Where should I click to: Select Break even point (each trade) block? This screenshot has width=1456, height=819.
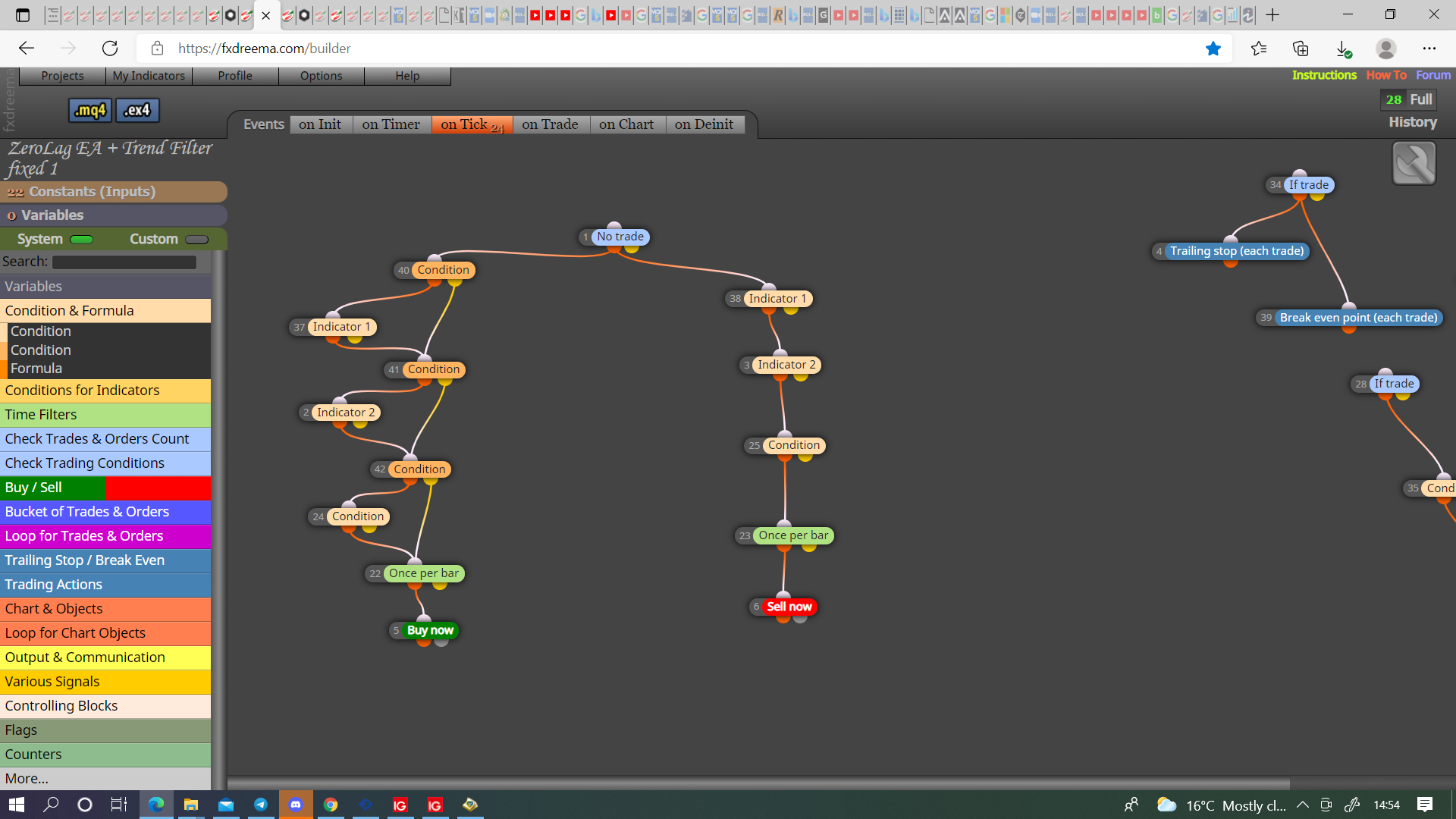coord(1359,318)
